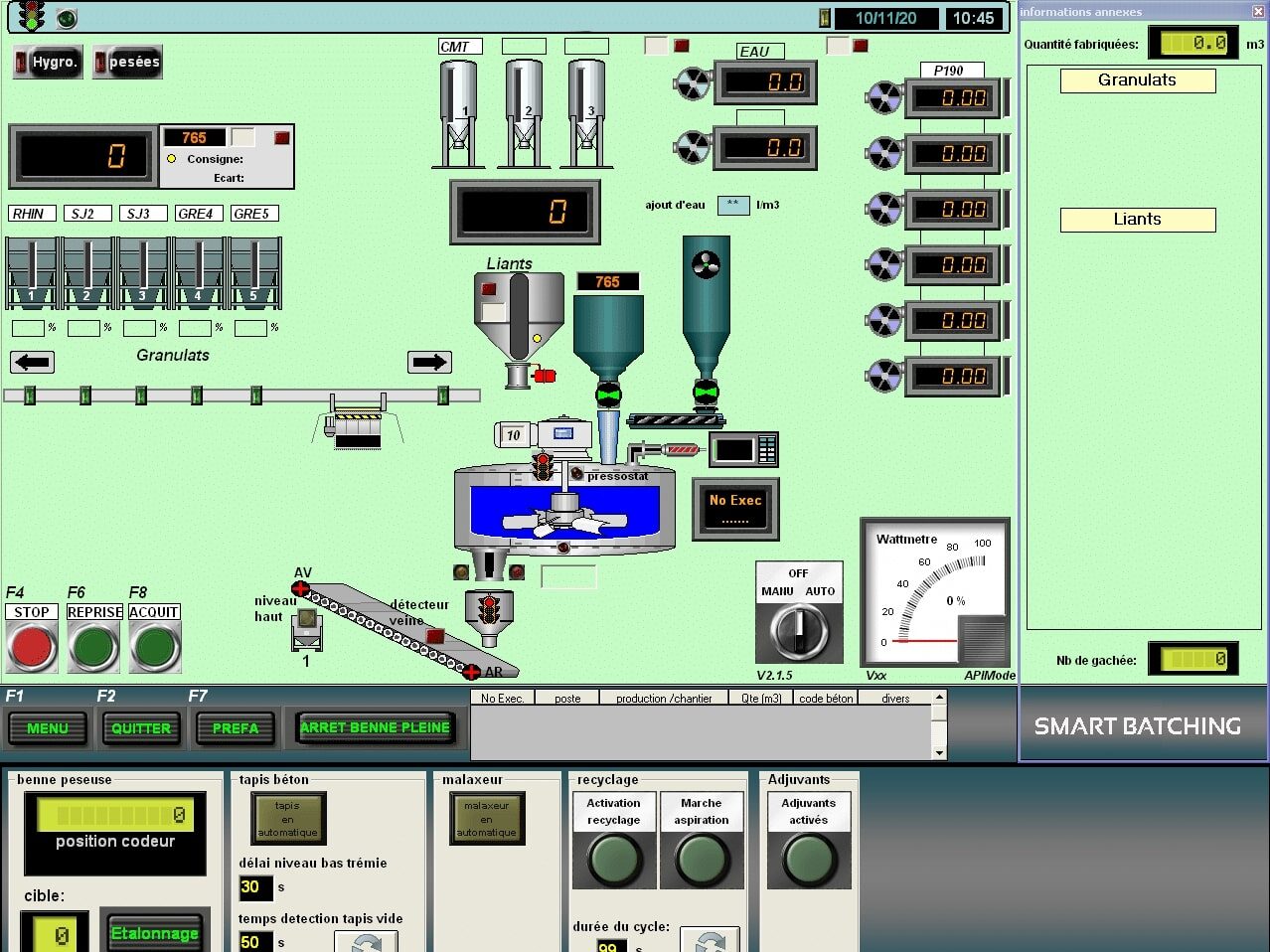Turn the MANU/AUTO selector switch

(798, 626)
